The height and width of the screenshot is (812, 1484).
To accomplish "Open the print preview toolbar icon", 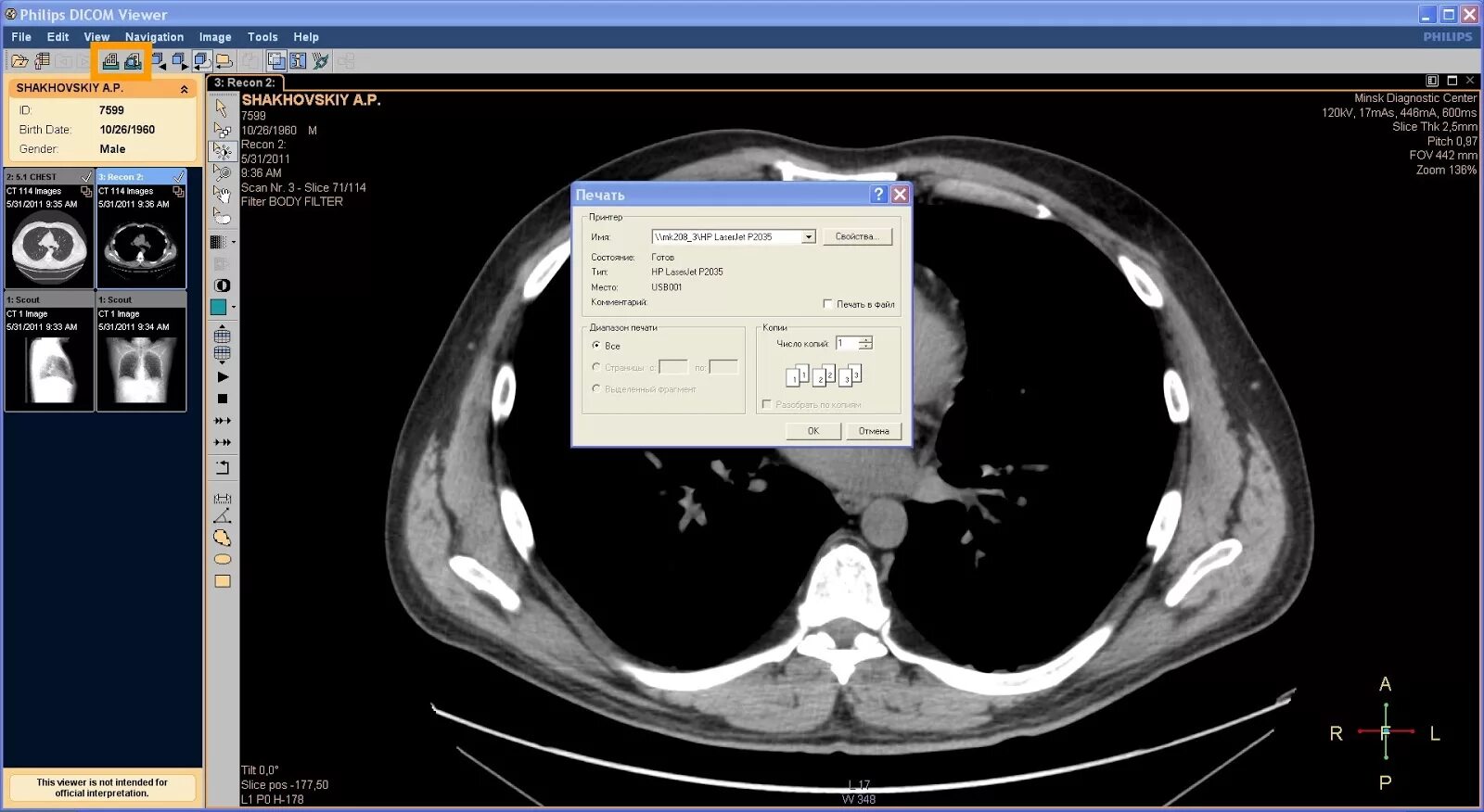I will click(133, 61).
